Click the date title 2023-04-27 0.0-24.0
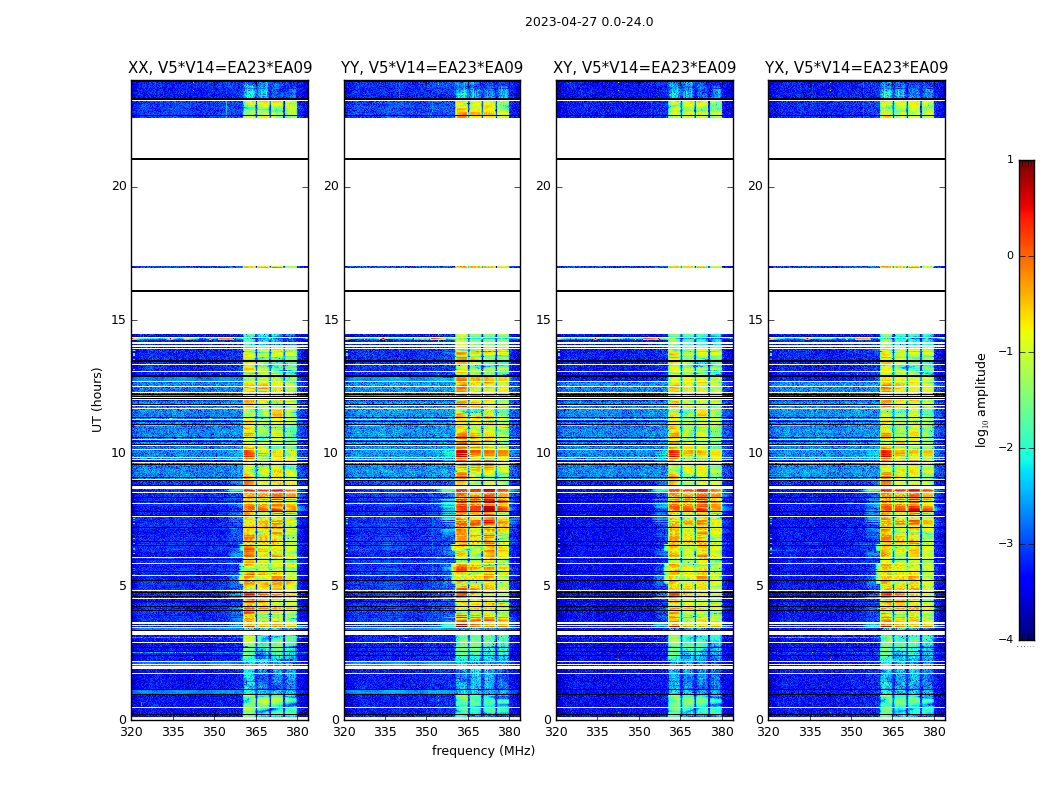Image resolution: width=1050 pixels, height=800 pixels. (589, 22)
